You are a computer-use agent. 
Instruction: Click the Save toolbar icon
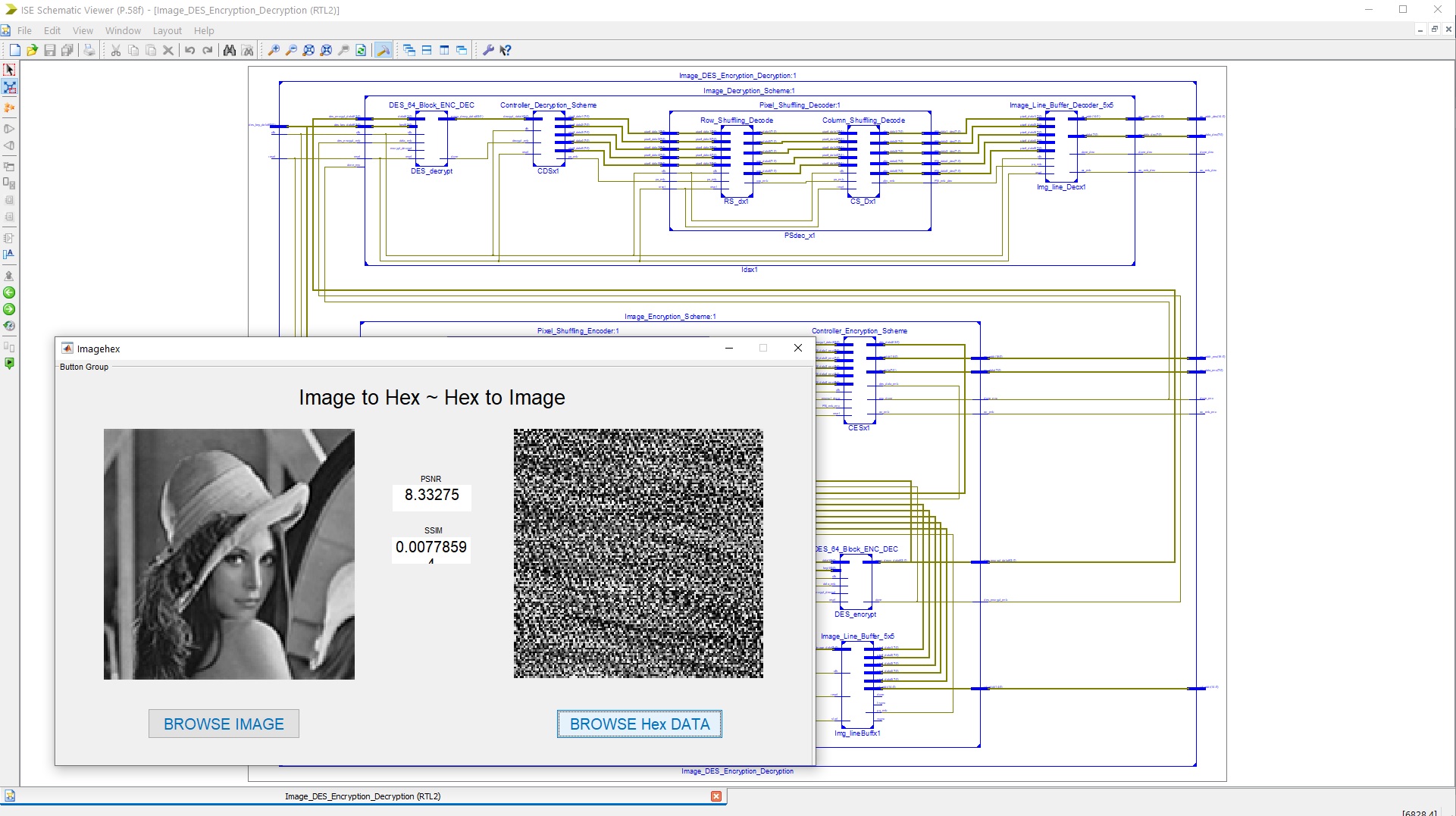tap(49, 50)
